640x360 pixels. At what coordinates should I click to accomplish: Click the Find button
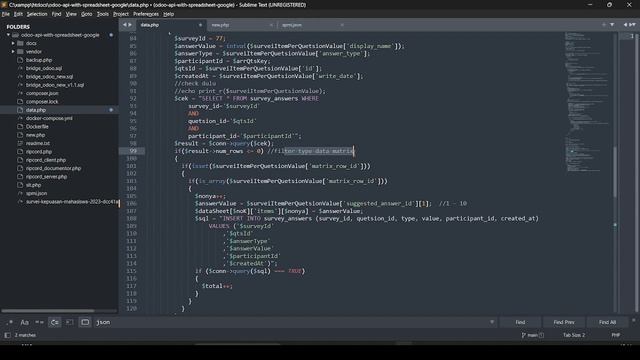pos(520,322)
